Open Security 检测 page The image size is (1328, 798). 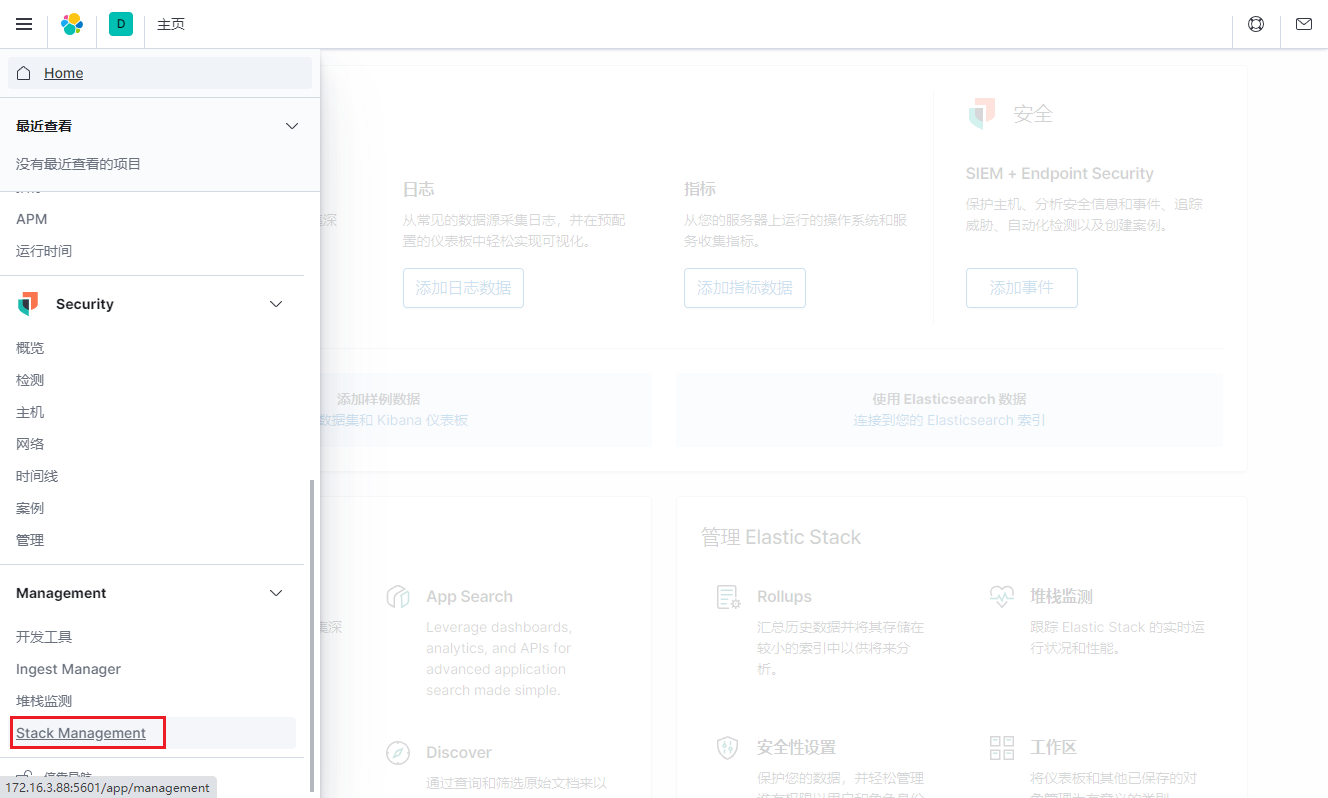point(30,380)
